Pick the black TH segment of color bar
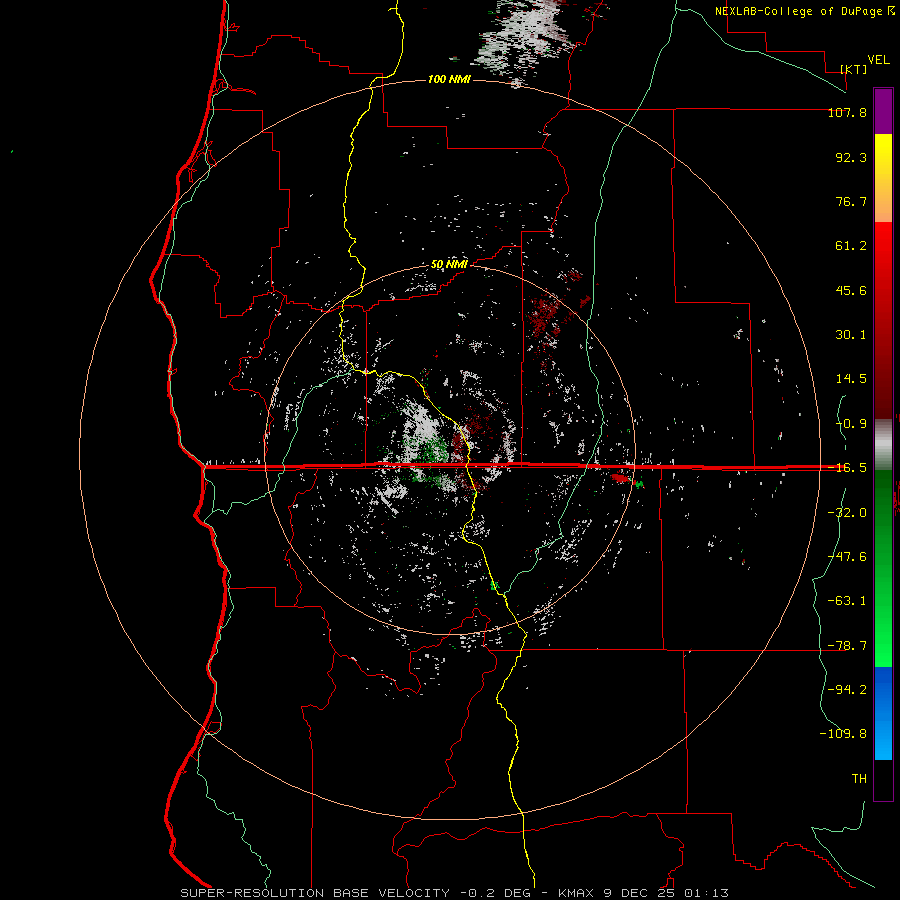This screenshot has height=900, width=900. pos(883,780)
